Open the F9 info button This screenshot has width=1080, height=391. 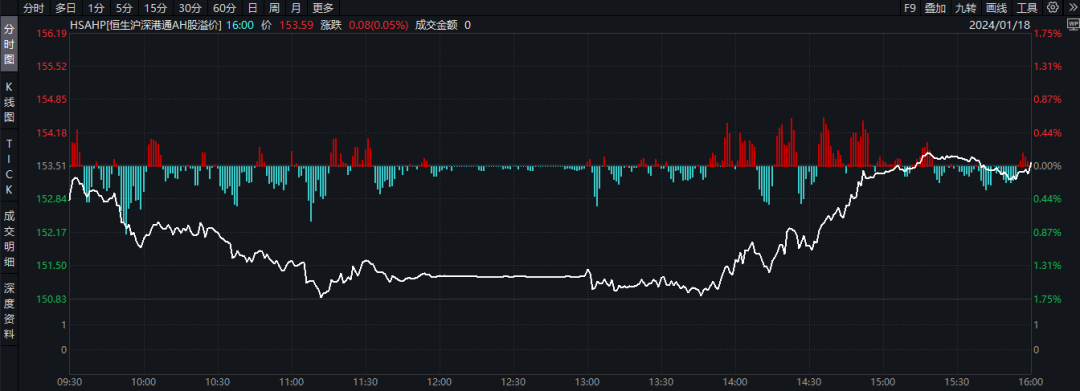pos(910,8)
